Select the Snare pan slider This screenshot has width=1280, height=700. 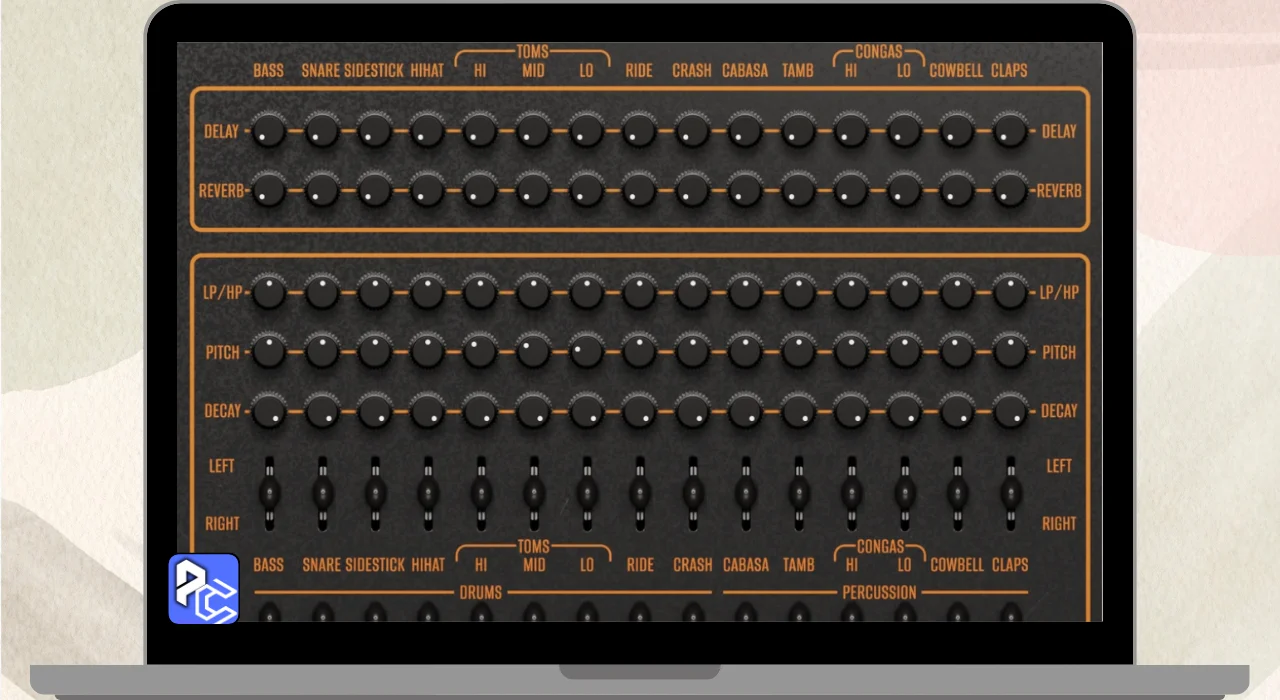click(x=322, y=493)
